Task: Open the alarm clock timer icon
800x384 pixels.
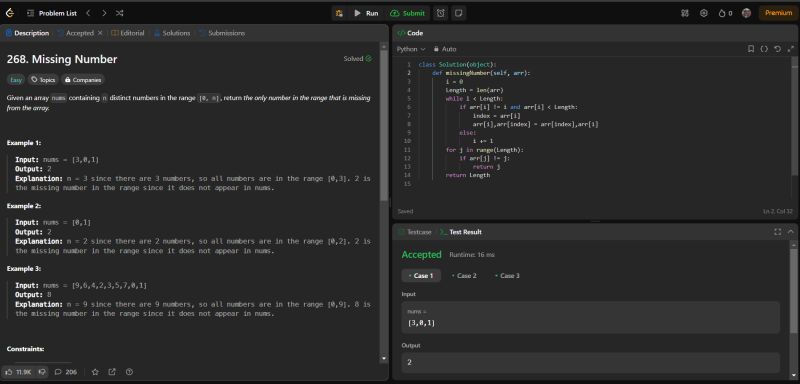Action: (441, 13)
